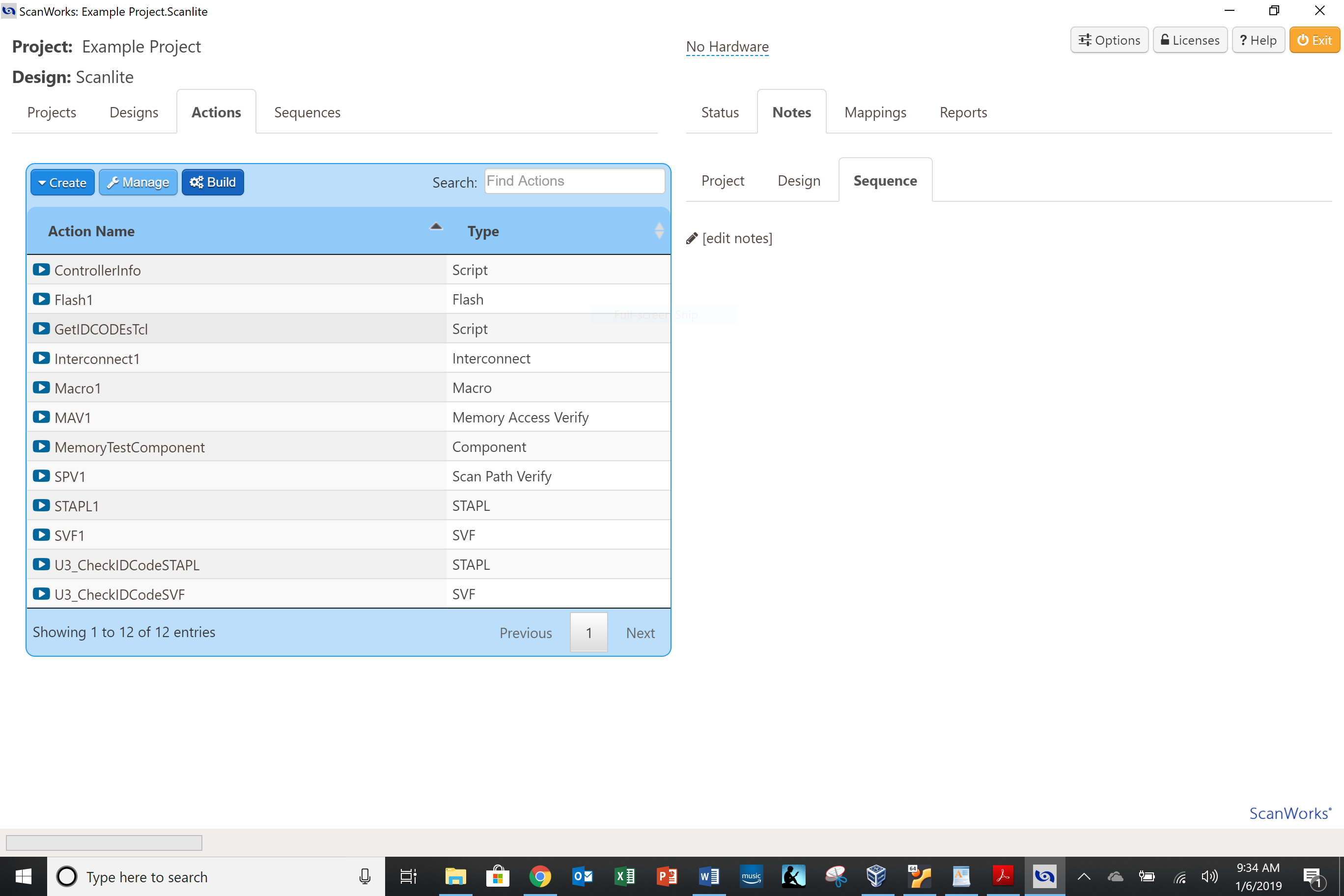Switch to the Projects tab
This screenshot has height=896, width=1344.
click(52, 112)
